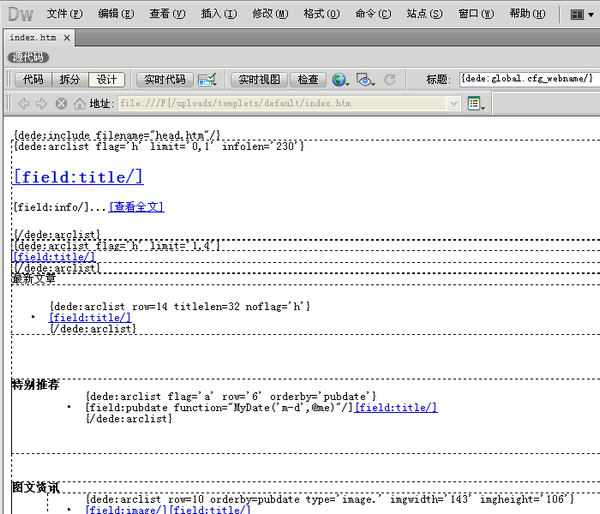Switch to Split view (拆分)
The height and width of the screenshot is (514, 600).
tap(70, 79)
